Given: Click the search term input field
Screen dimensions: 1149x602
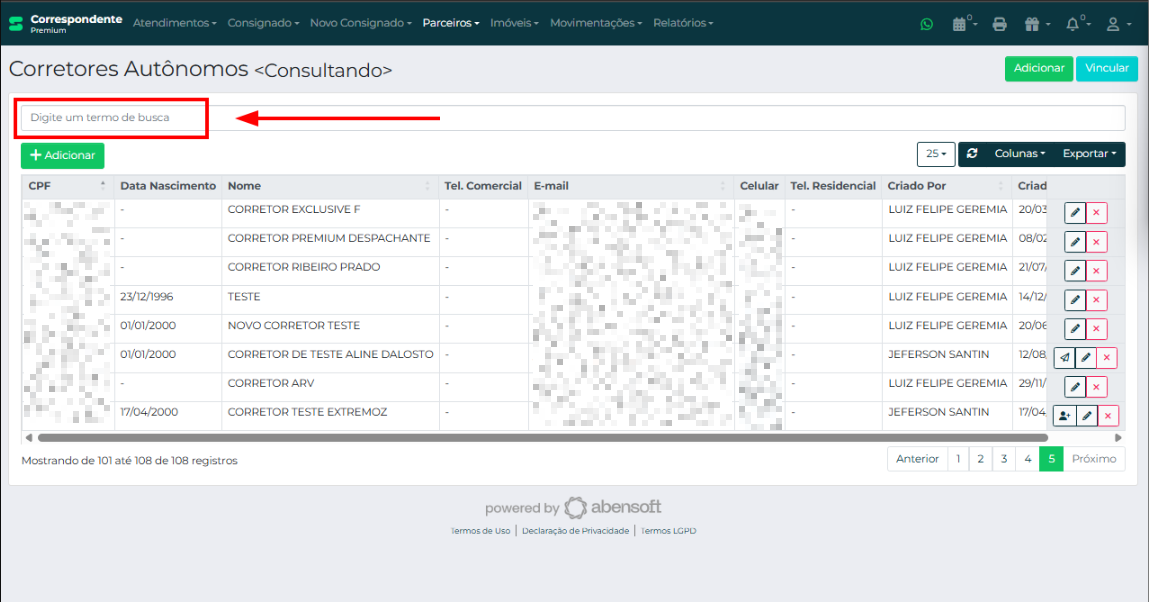Looking at the screenshot, I should tap(570, 118).
